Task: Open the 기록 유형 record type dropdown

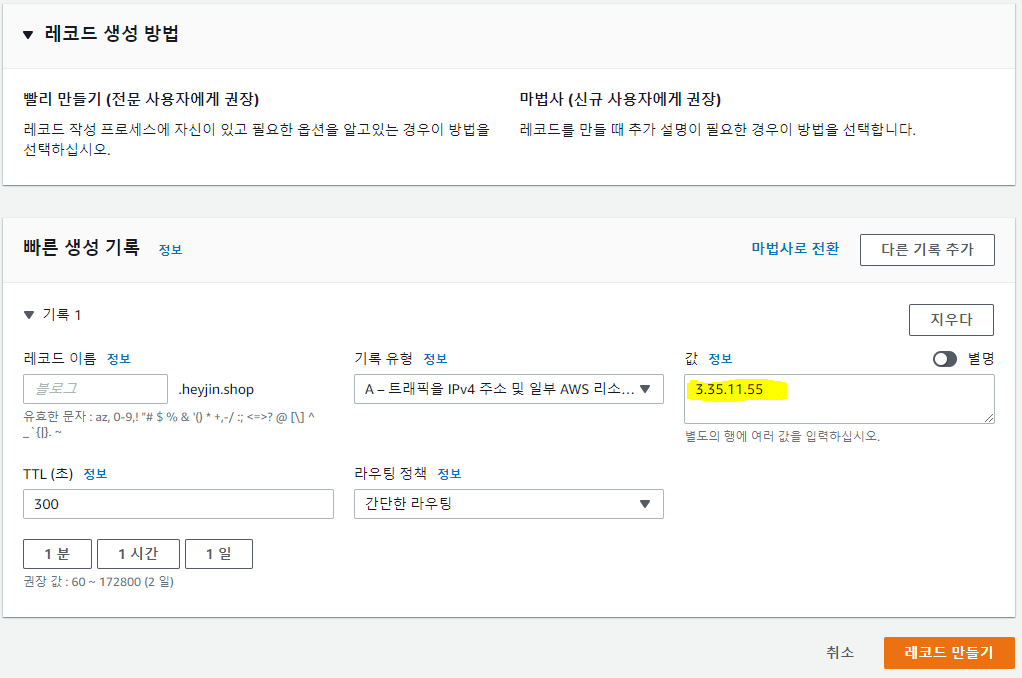Action: pyautogui.click(x=508, y=389)
